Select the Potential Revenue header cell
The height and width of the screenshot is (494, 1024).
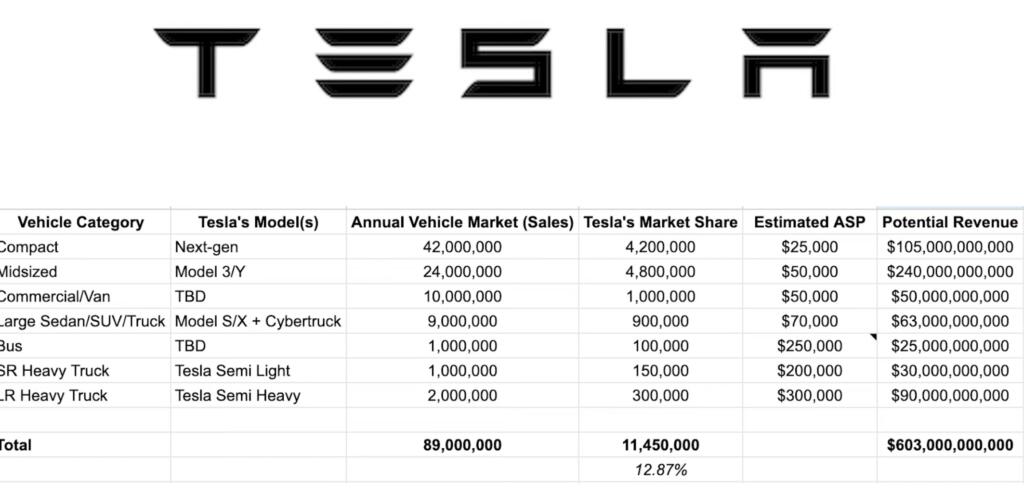point(950,222)
